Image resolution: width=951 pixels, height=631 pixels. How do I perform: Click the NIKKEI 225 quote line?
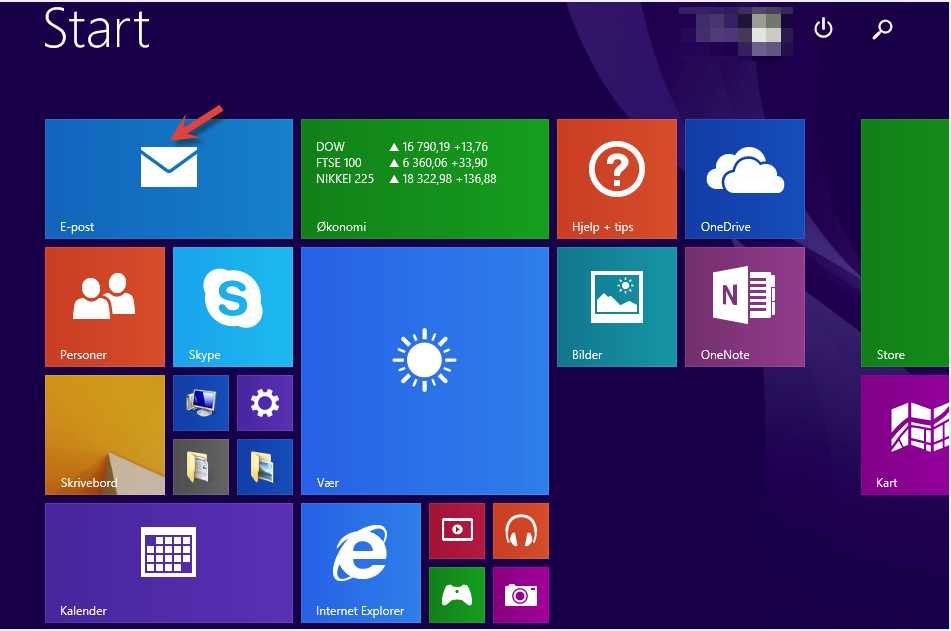pos(406,179)
